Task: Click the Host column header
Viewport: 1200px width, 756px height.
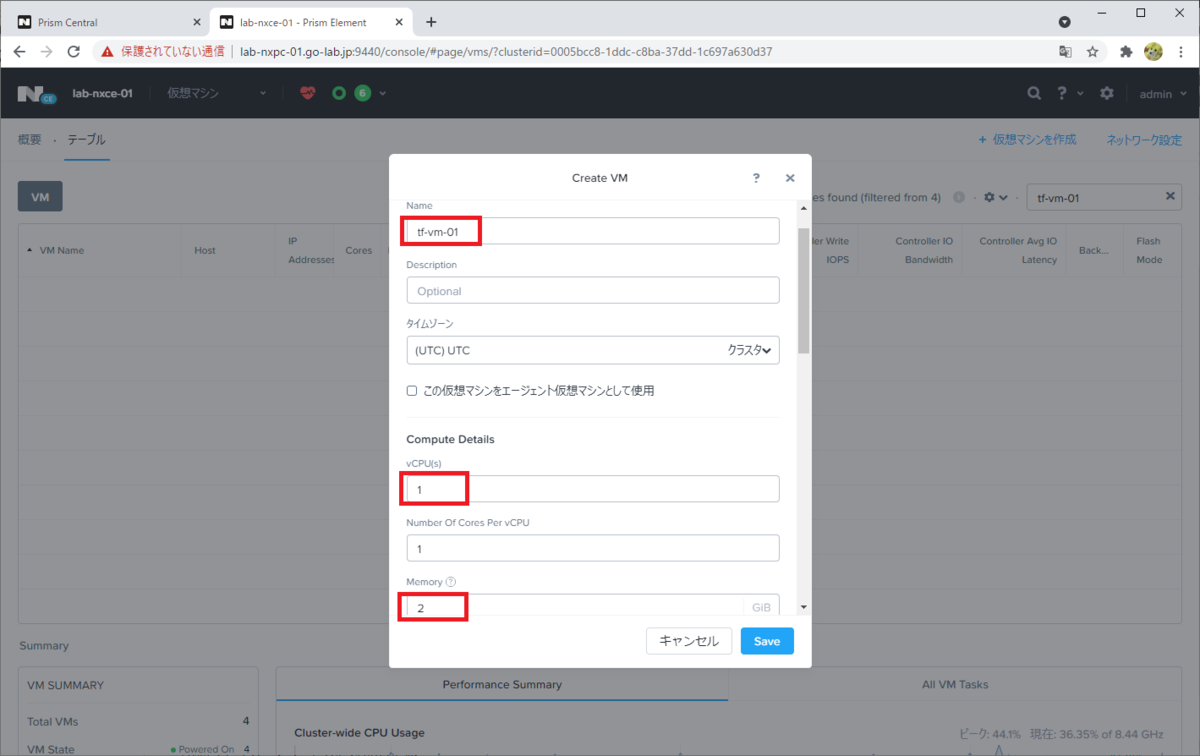Action: 205,250
